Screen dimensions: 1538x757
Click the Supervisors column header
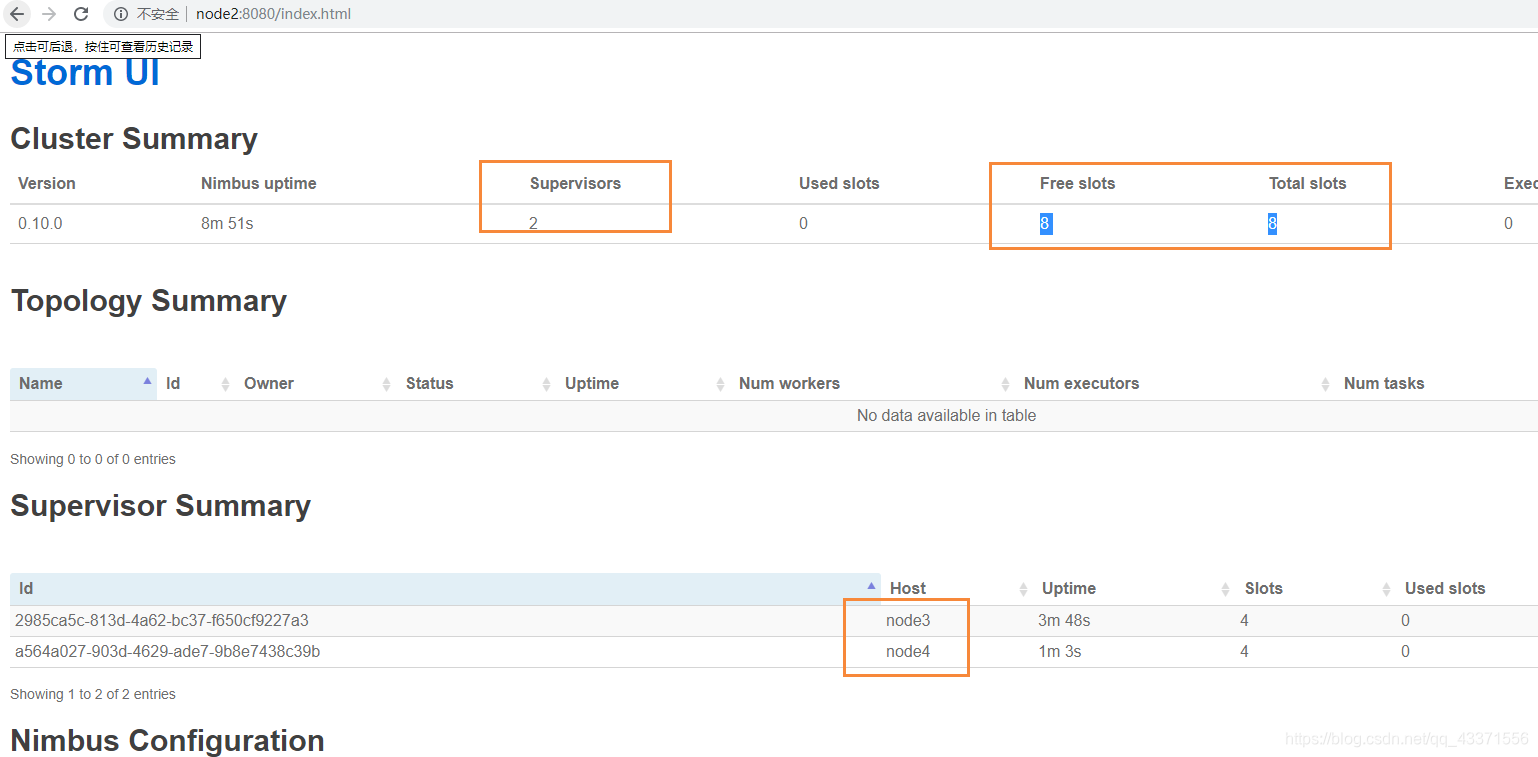575,184
